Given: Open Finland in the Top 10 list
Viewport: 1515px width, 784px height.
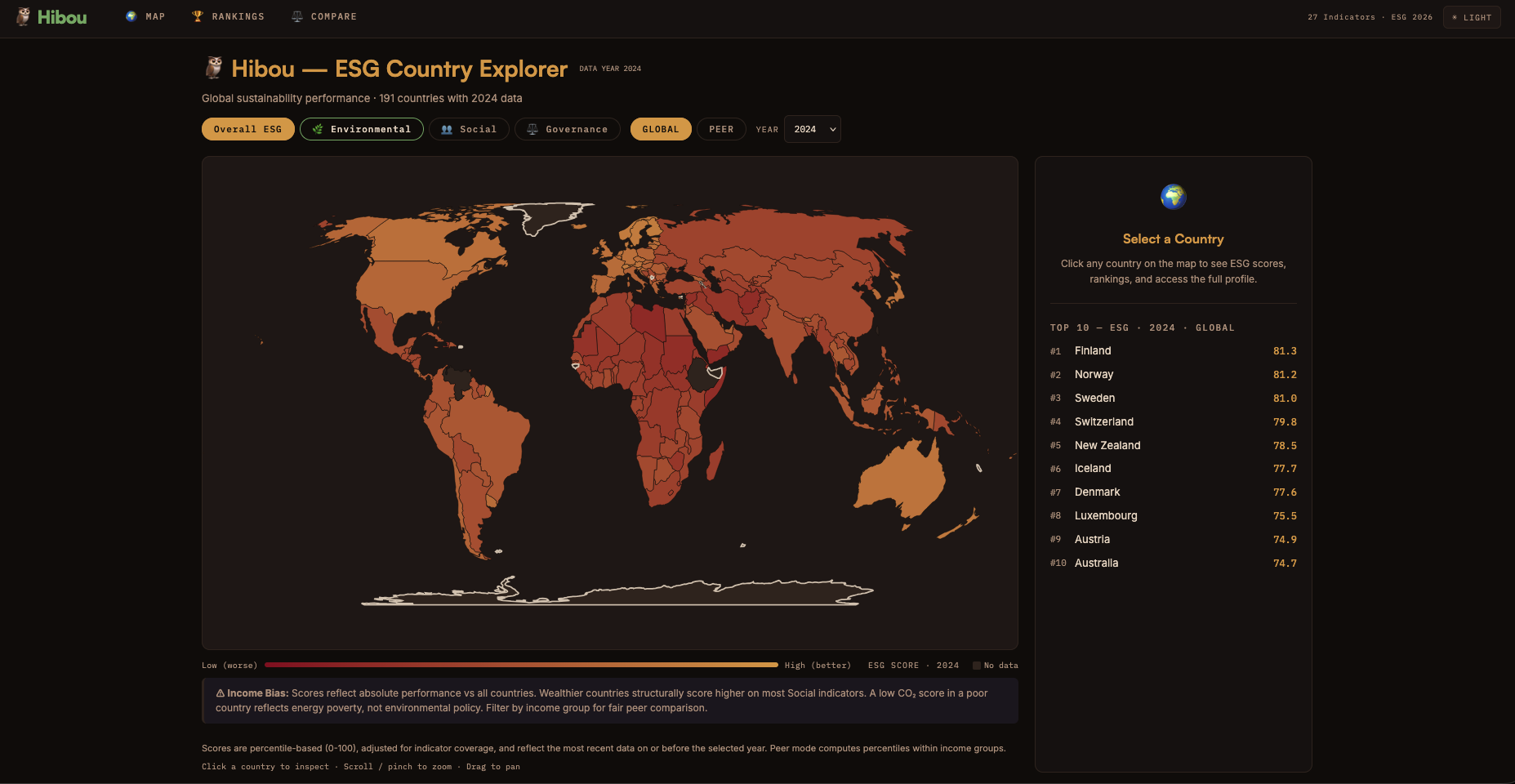Looking at the screenshot, I should (x=1093, y=350).
